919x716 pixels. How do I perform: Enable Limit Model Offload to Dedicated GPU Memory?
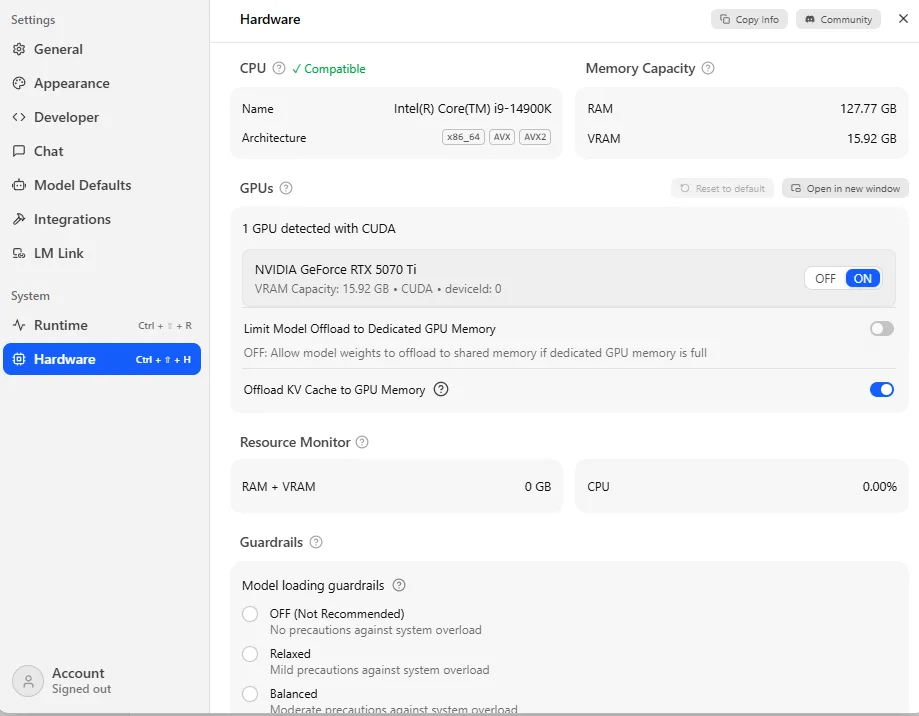tap(881, 329)
